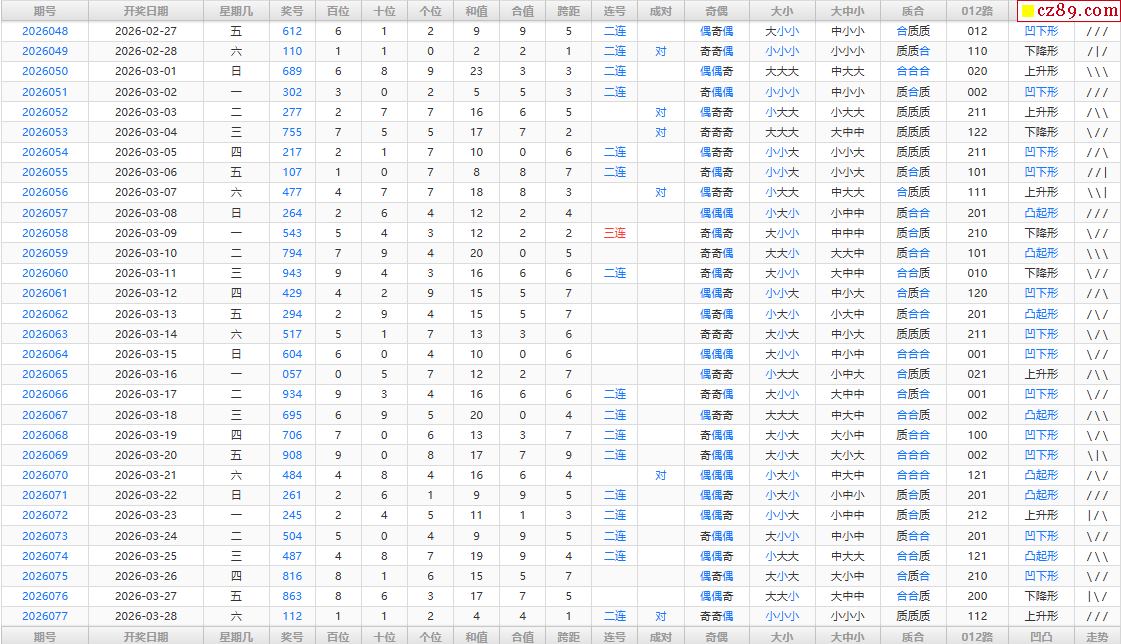Click the 期号 header in top row

(x=45, y=11)
